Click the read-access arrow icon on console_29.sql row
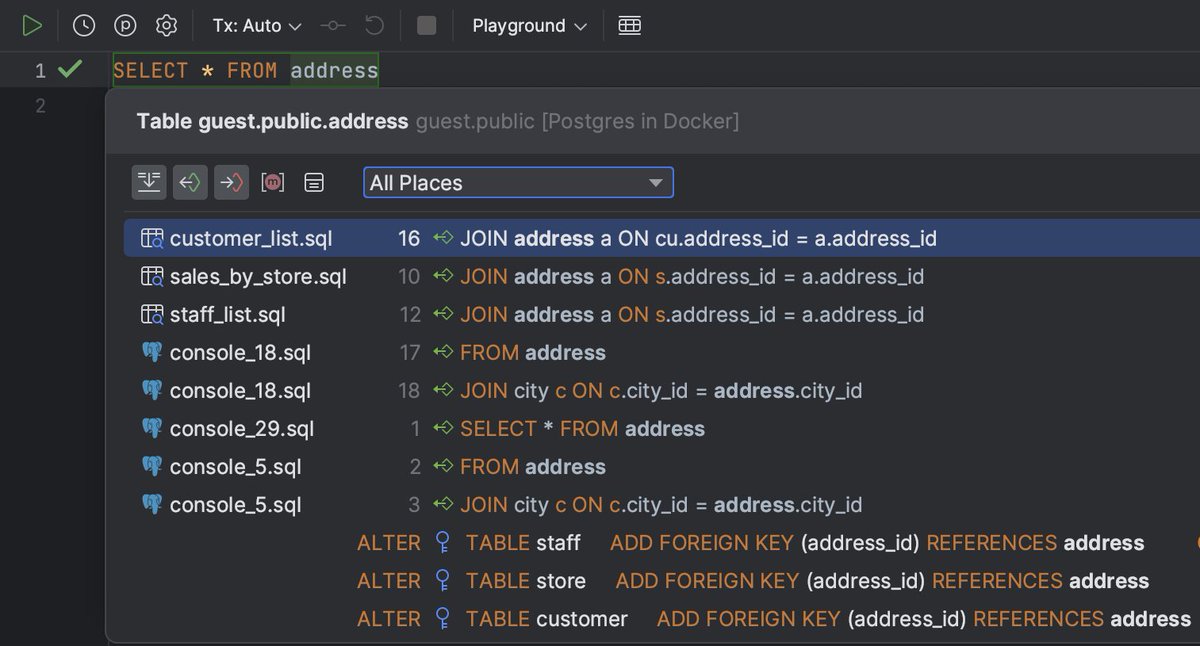 click(x=442, y=429)
